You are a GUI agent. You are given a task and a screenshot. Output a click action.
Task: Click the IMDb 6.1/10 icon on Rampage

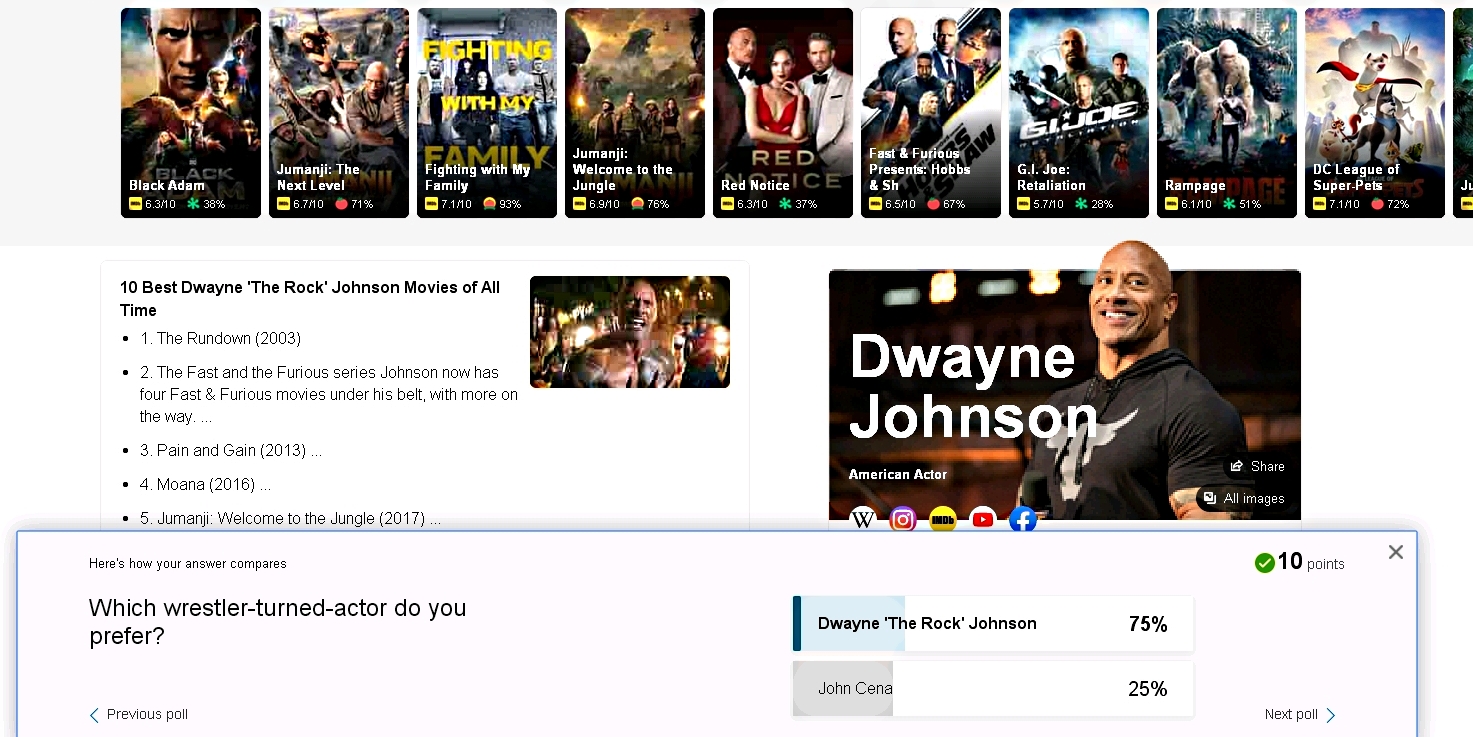pos(1171,204)
